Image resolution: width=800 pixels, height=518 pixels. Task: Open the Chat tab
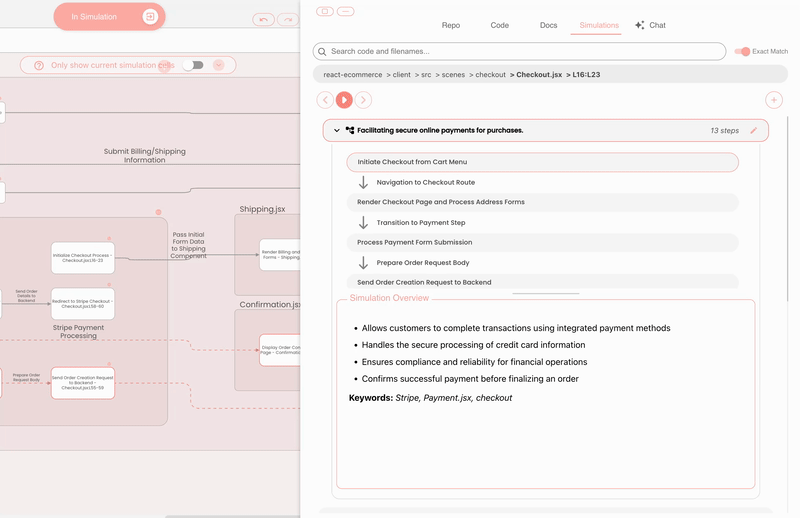(x=651, y=25)
